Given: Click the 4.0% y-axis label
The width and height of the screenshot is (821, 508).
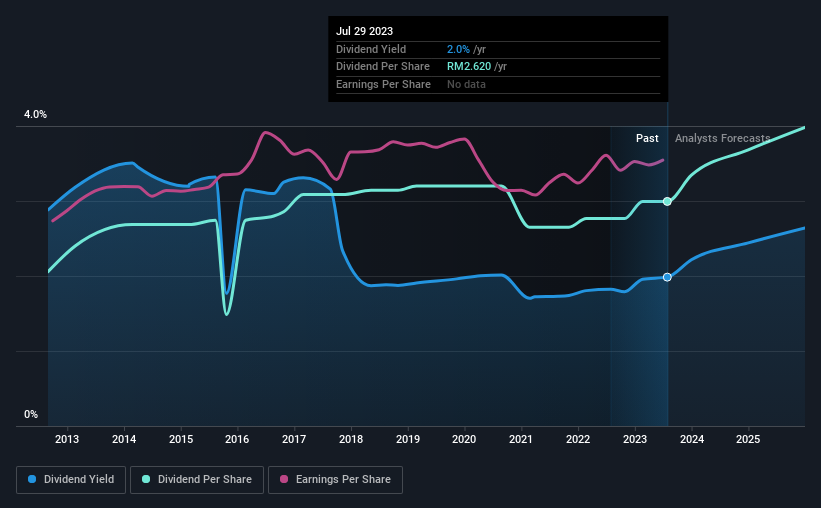Looking at the screenshot, I should click(35, 114).
